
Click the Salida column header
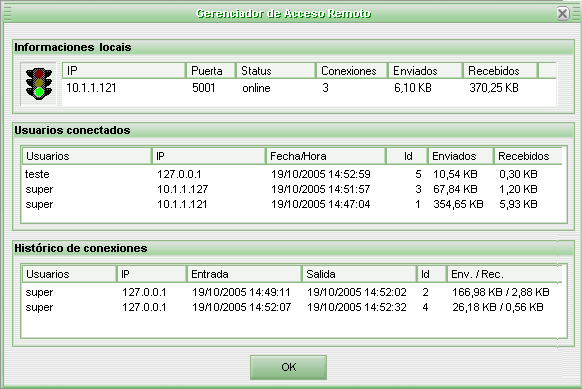(x=359, y=274)
